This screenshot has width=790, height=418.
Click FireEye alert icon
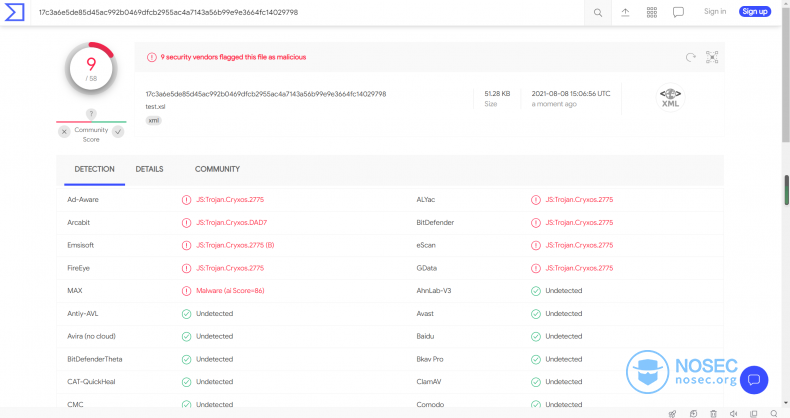[x=186, y=268]
